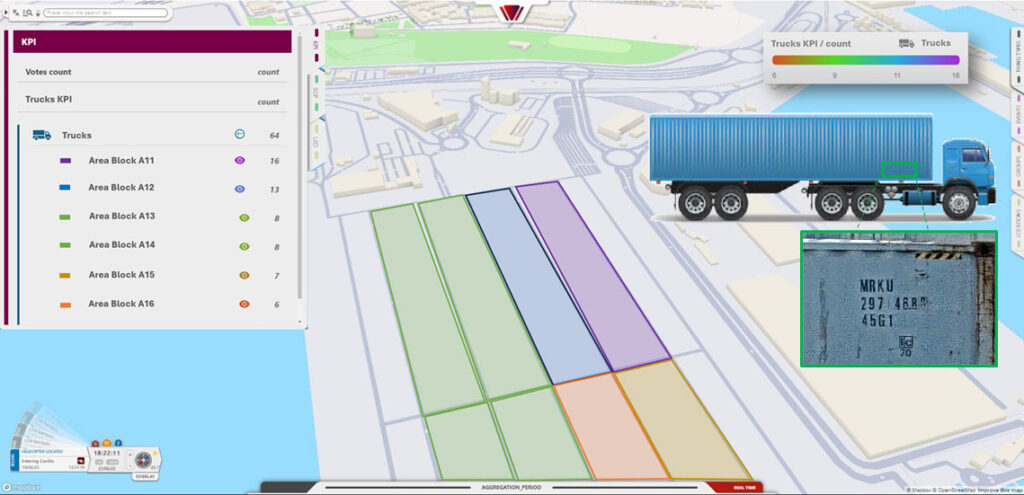Screen dimensions: 1024x495
Task: Collapse the Trucks group with the circle icon
Action: tap(239, 134)
